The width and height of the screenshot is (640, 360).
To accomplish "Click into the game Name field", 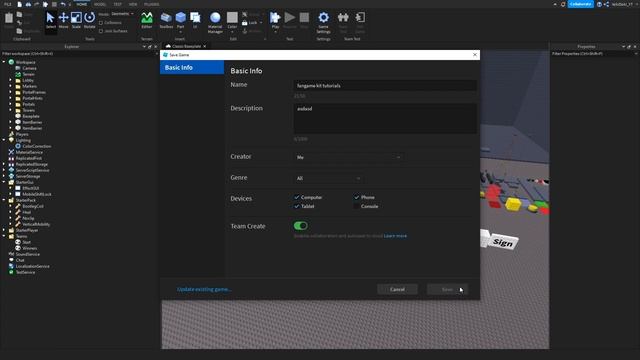I will point(385,86).
